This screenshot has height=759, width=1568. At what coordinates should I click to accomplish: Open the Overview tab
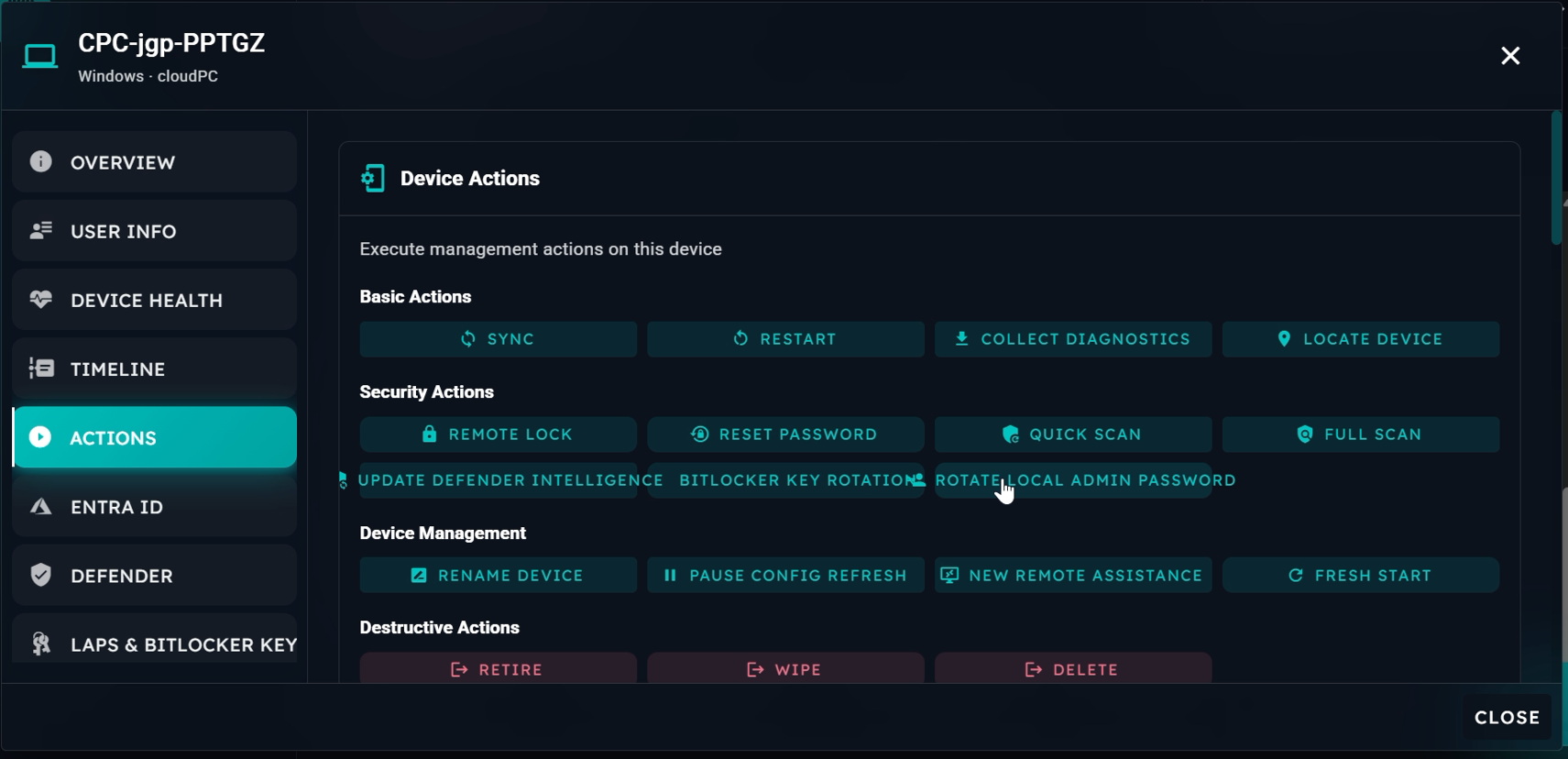[x=154, y=162]
